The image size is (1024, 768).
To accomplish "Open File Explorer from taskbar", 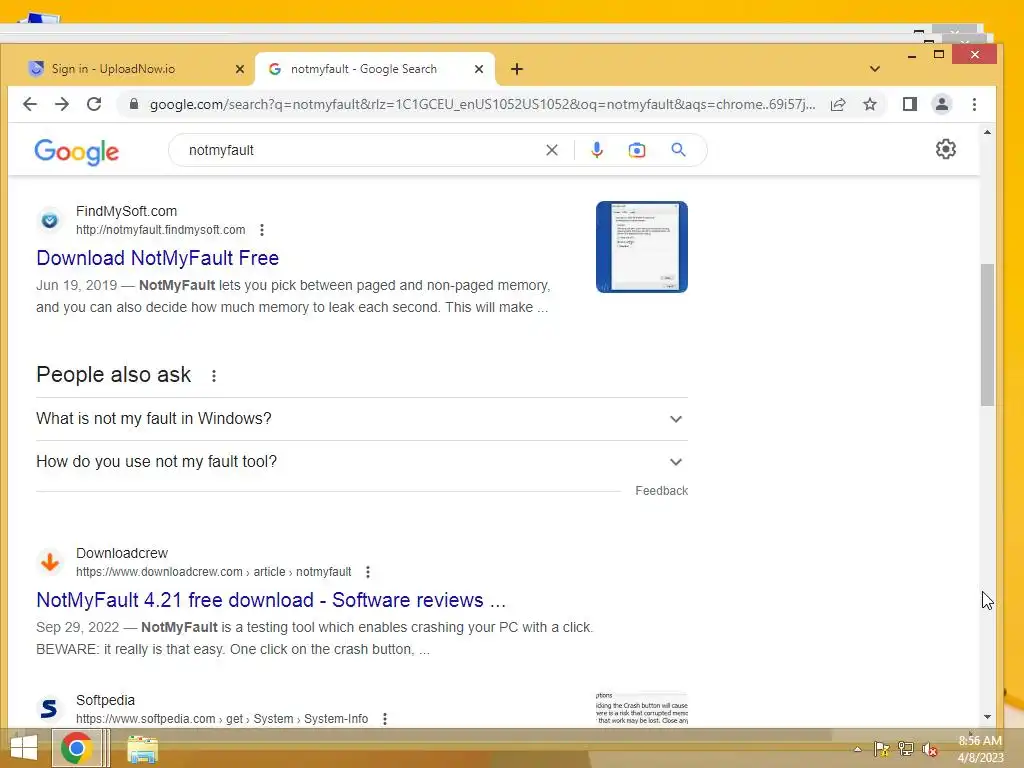I will 142,749.
